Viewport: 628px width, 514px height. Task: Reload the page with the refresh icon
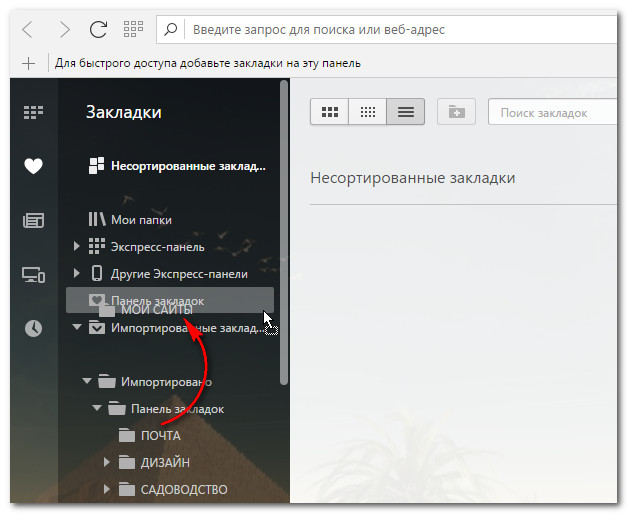(99, 29)
